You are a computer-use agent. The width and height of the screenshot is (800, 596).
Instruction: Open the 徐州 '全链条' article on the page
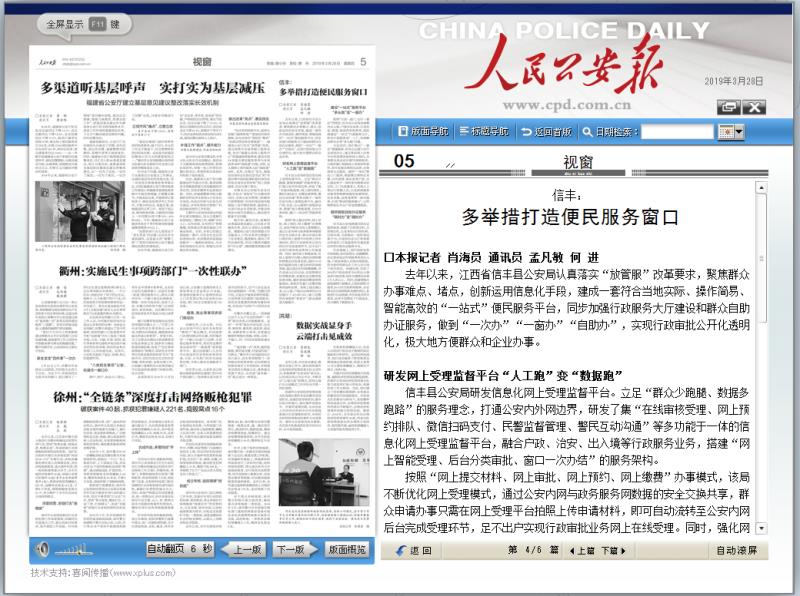pos(140,396)
